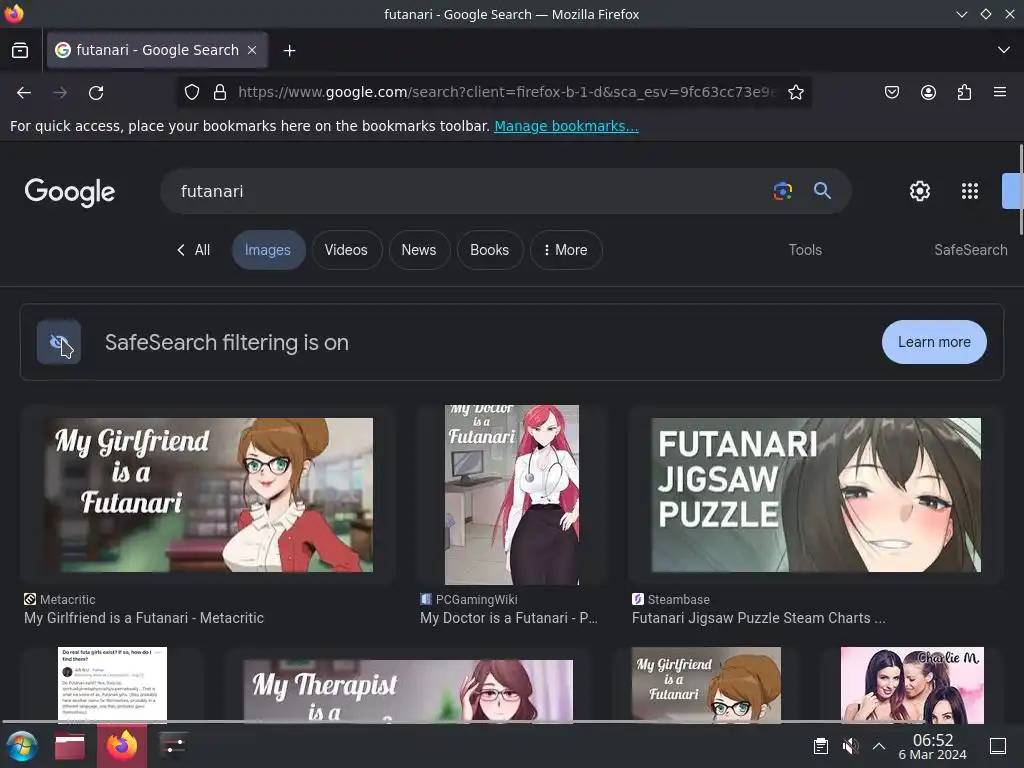Image resolution: width=1024 pixels, height=768 pixels.
Task: Open the Q&A text screenshot thumbnail
Action: tap(112, 685)
